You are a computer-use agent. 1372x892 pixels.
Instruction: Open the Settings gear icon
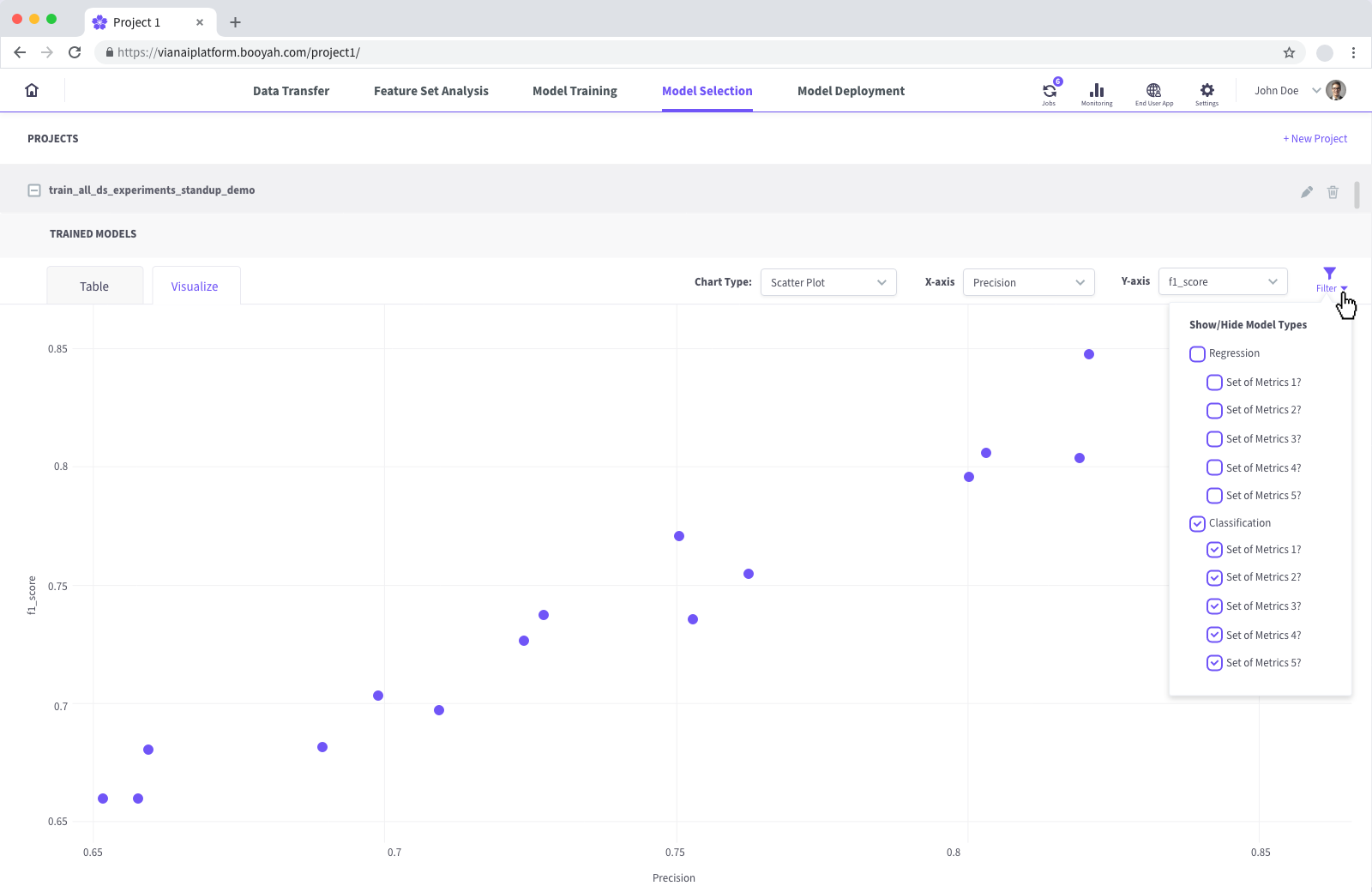coord(1207,90)
